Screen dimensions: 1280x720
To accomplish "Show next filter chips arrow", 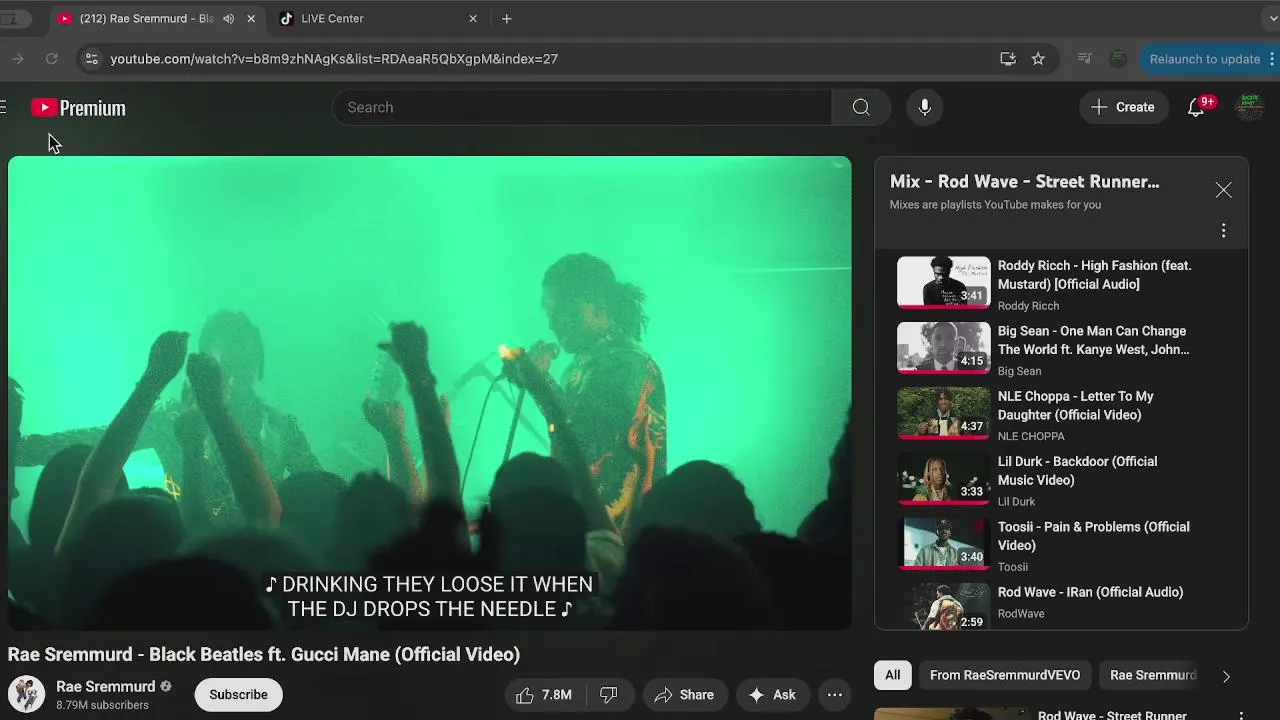I will tap(1226, 676).
